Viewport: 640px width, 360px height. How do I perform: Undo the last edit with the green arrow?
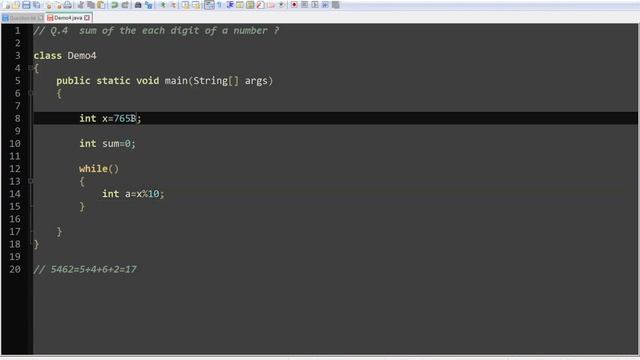[x=115, y=5]
